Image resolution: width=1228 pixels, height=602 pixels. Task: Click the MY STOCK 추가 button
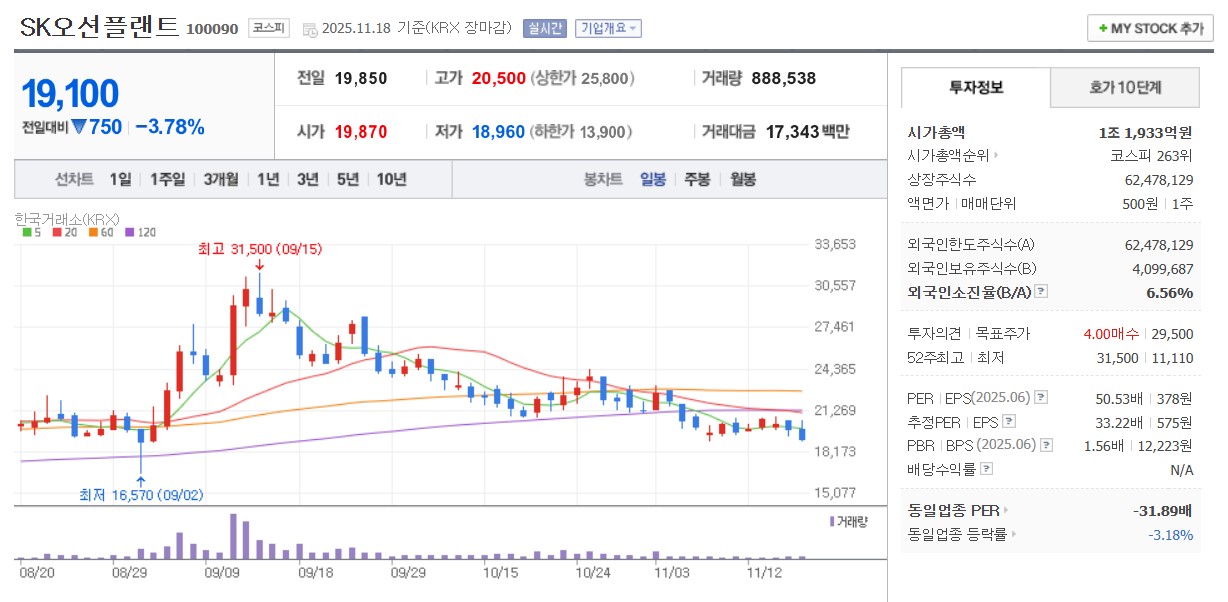point(1148,27)
